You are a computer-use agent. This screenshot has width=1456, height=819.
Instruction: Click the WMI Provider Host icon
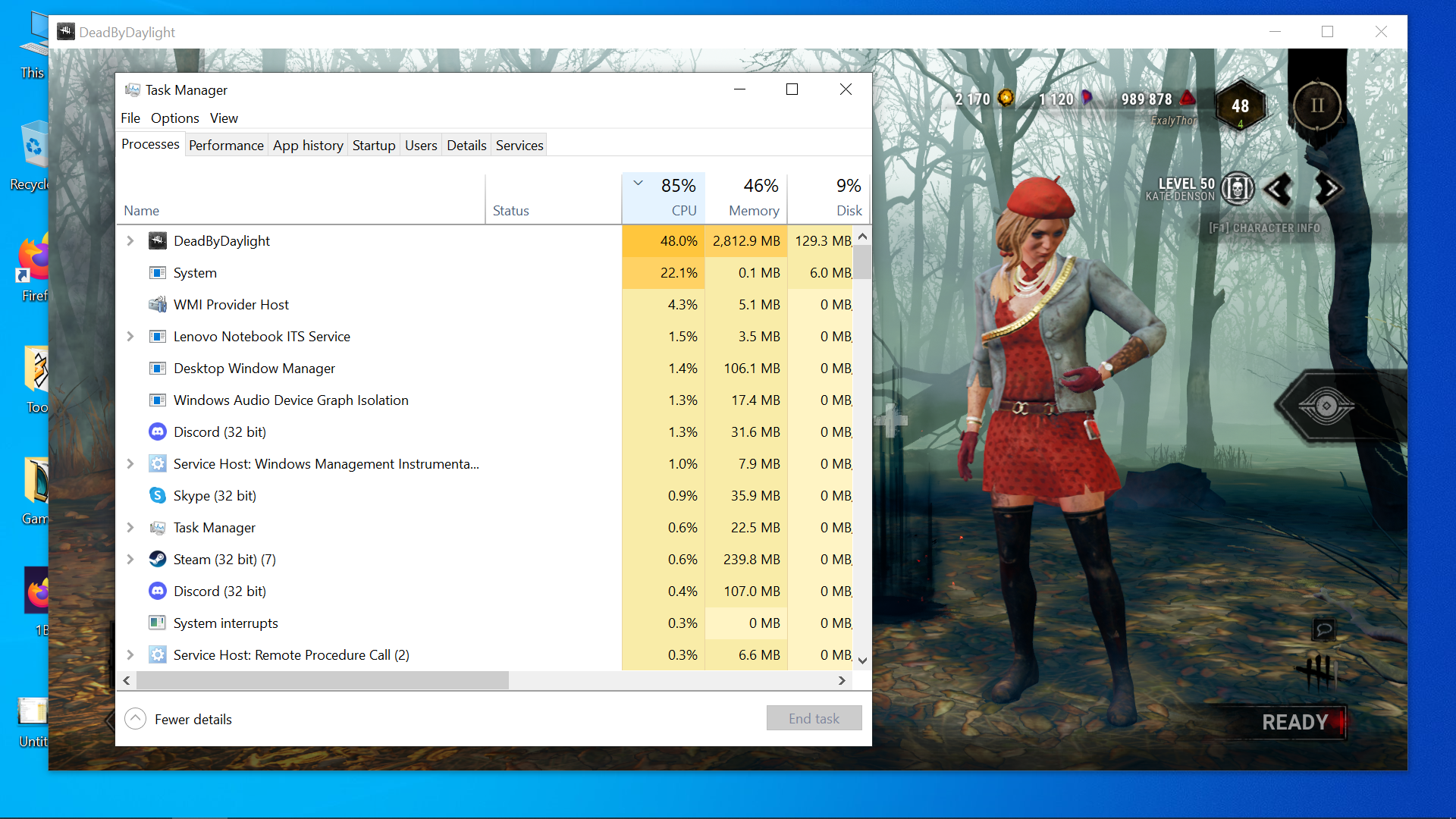pos(157,305)
